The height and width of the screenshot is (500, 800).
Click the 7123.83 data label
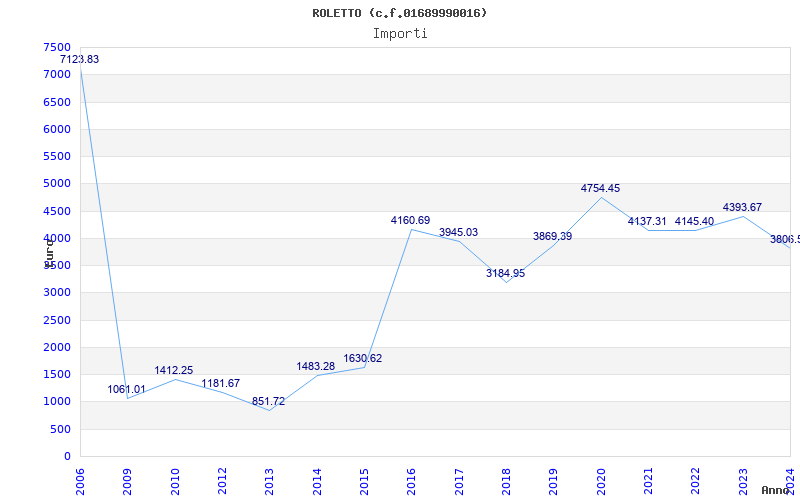tap(80, 59)
